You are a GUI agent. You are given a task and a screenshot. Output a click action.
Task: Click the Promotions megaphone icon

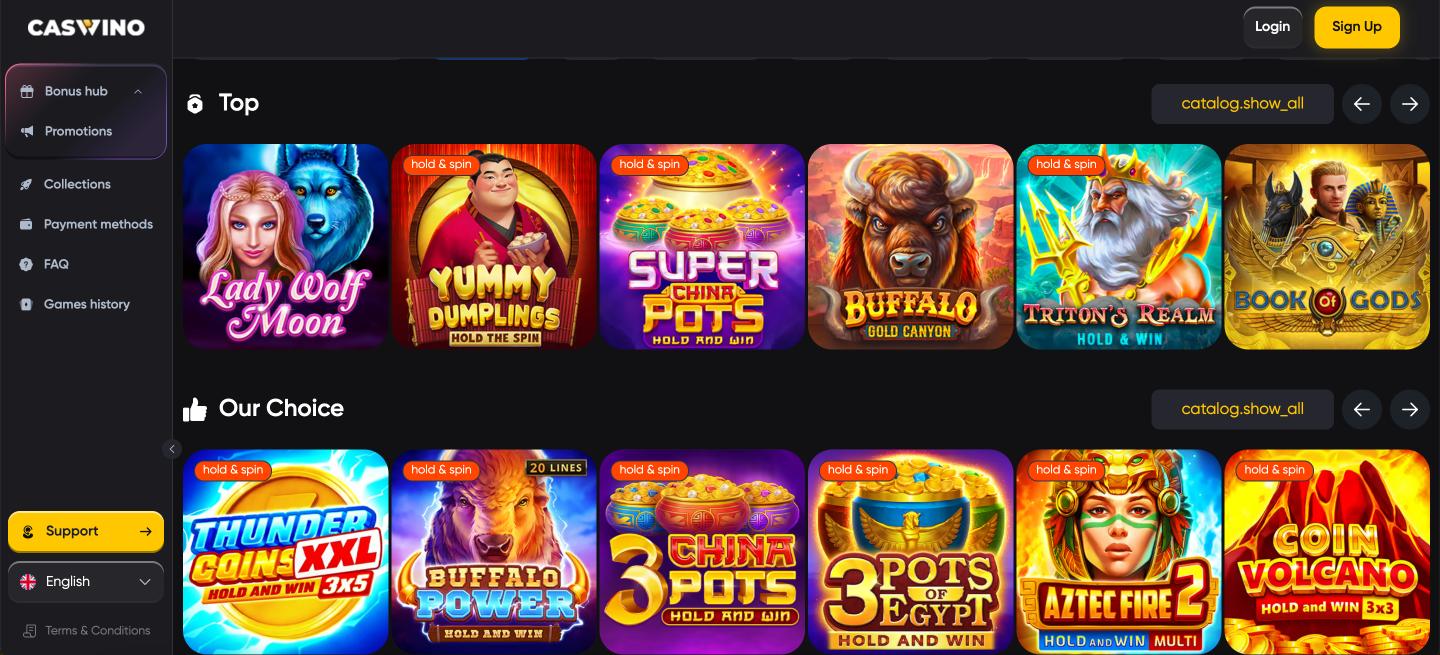point(27,131)
